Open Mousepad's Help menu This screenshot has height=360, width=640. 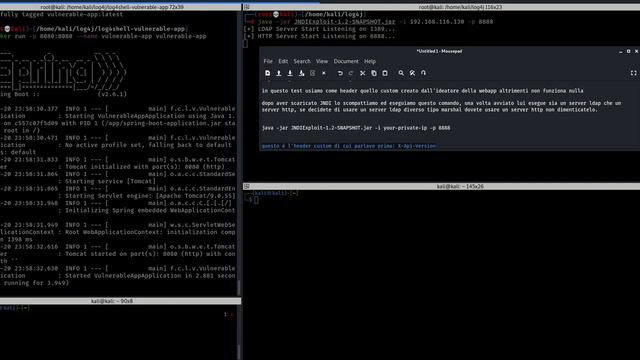click(370, 61)
